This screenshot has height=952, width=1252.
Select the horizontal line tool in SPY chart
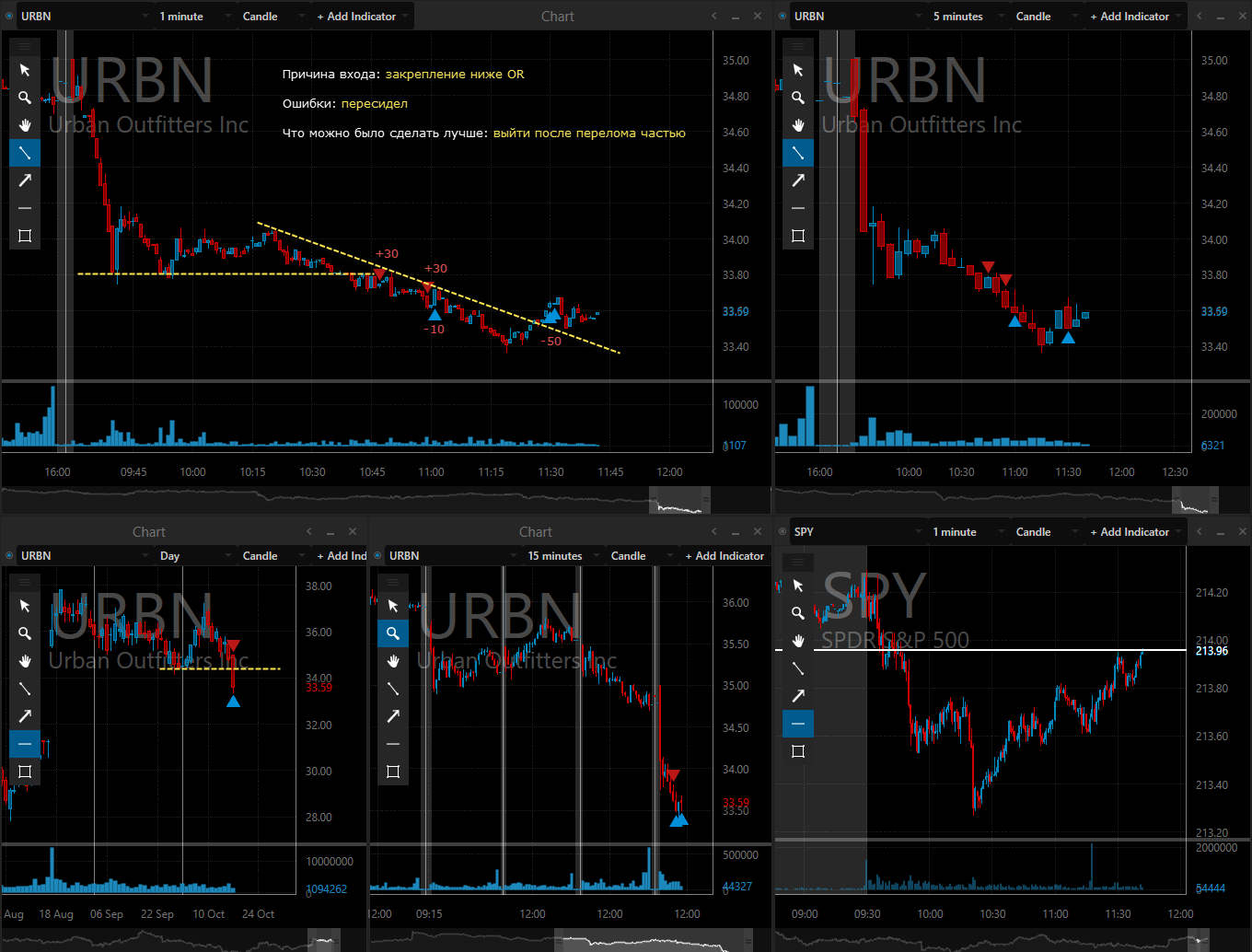coord(798,724)
